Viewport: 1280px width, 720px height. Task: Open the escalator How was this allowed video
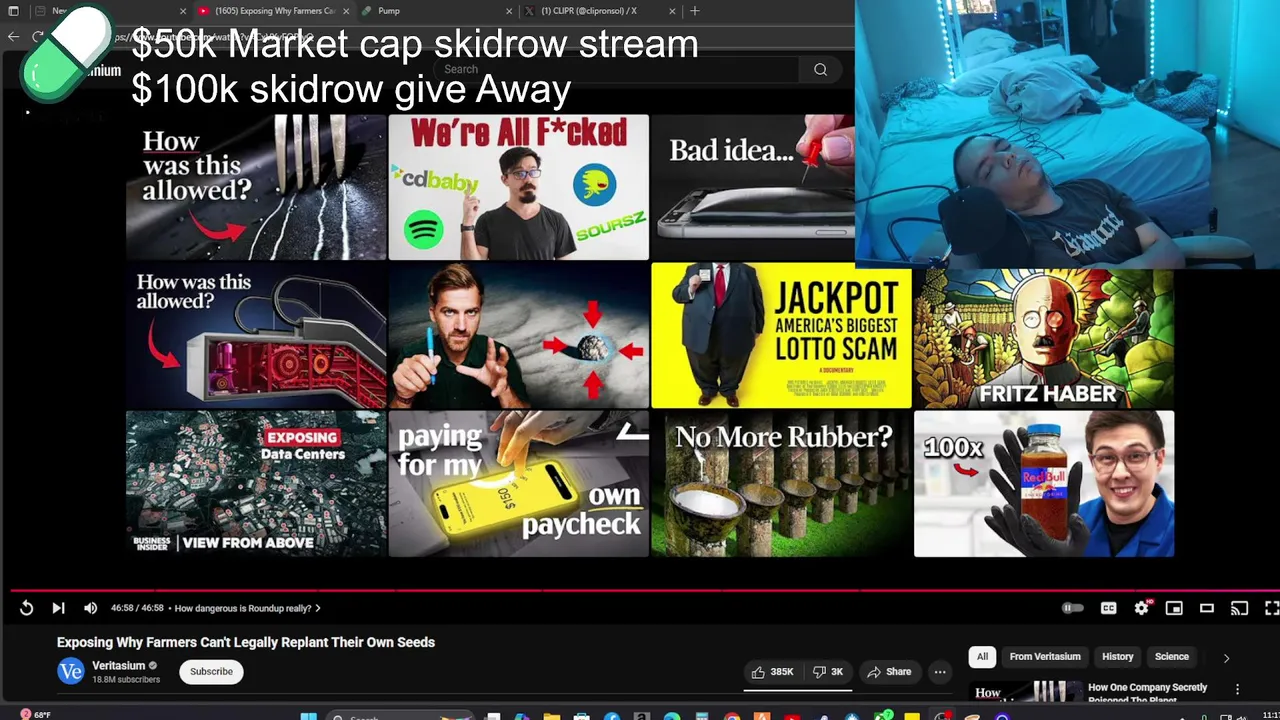[x=256, y=335]
